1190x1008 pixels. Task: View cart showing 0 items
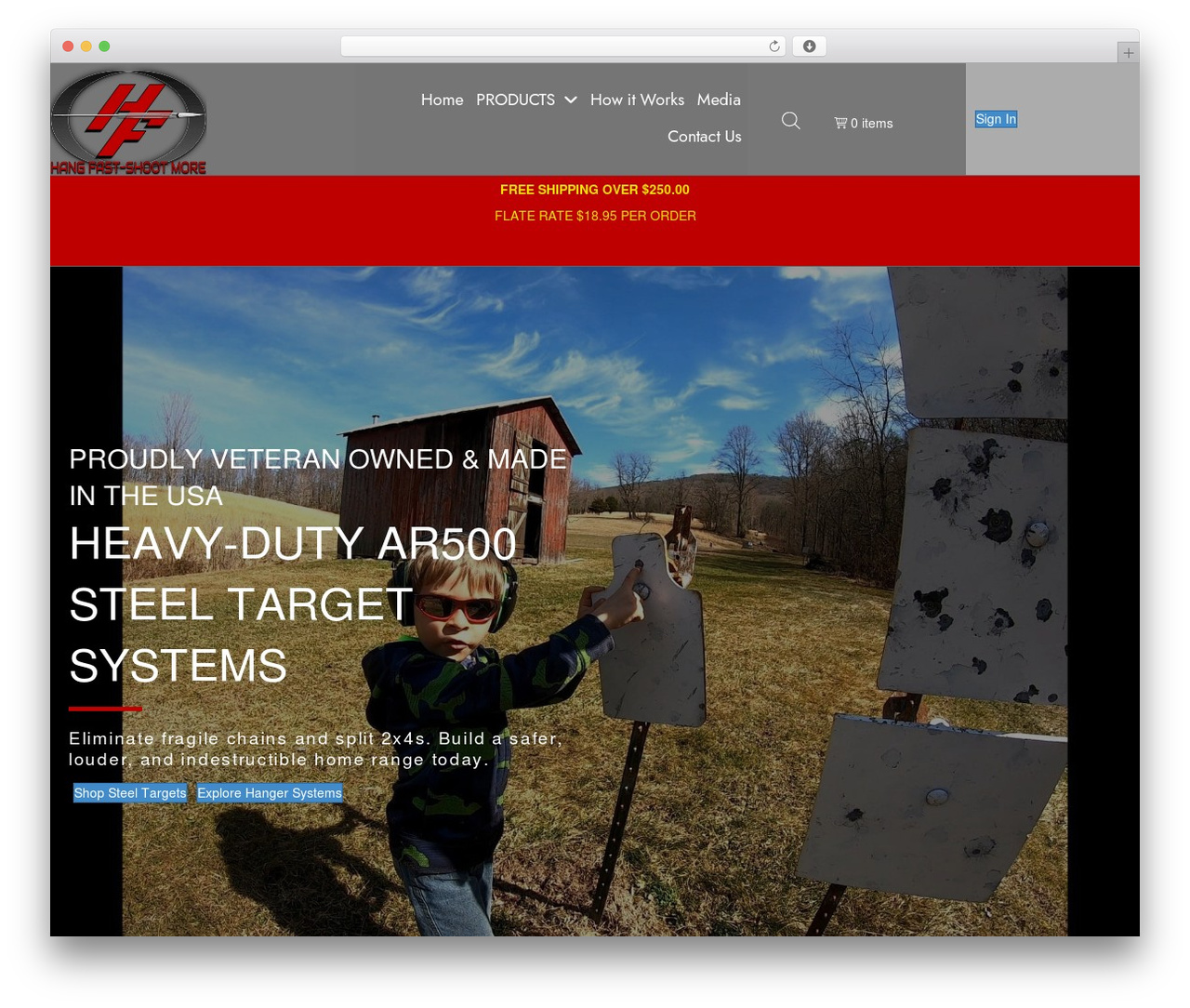tap(864, 123)
